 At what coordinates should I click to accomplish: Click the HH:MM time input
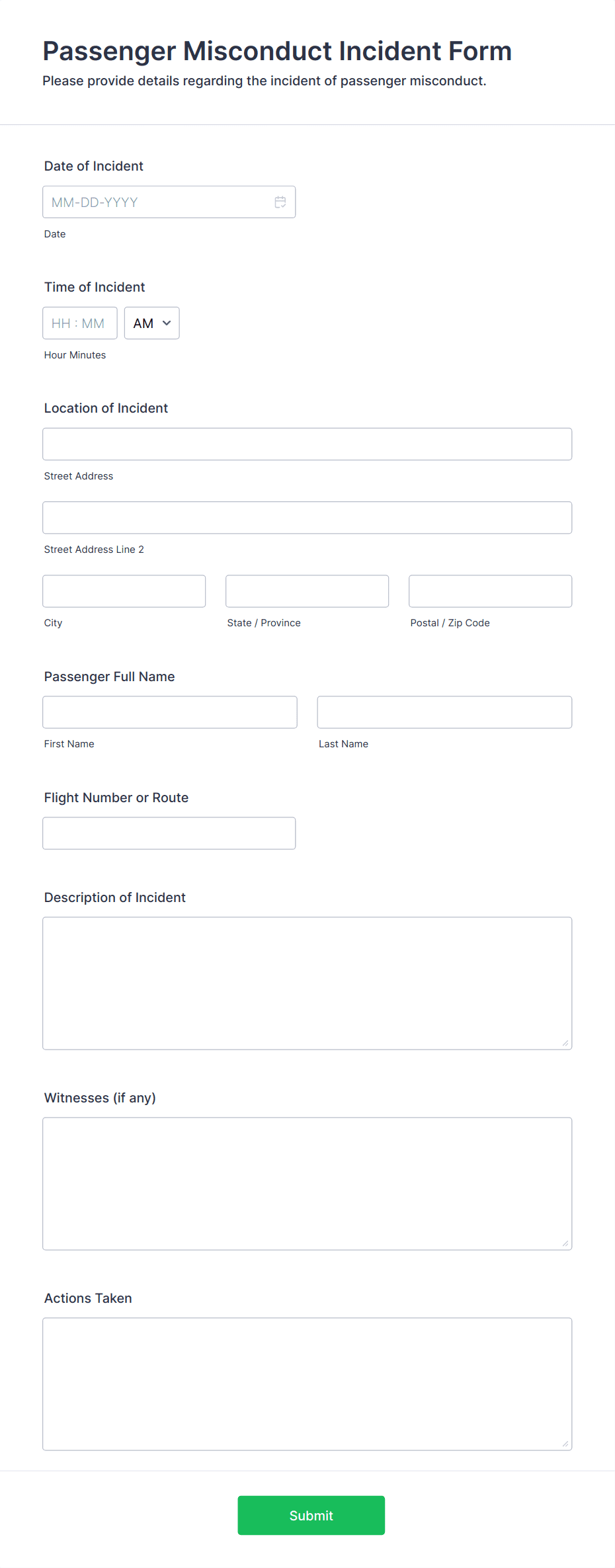tap(80, 323)
